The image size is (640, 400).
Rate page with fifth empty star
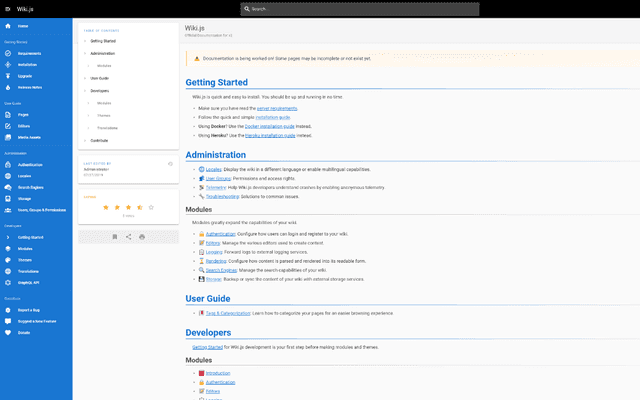pyautogui.click(x=151, y=207)
